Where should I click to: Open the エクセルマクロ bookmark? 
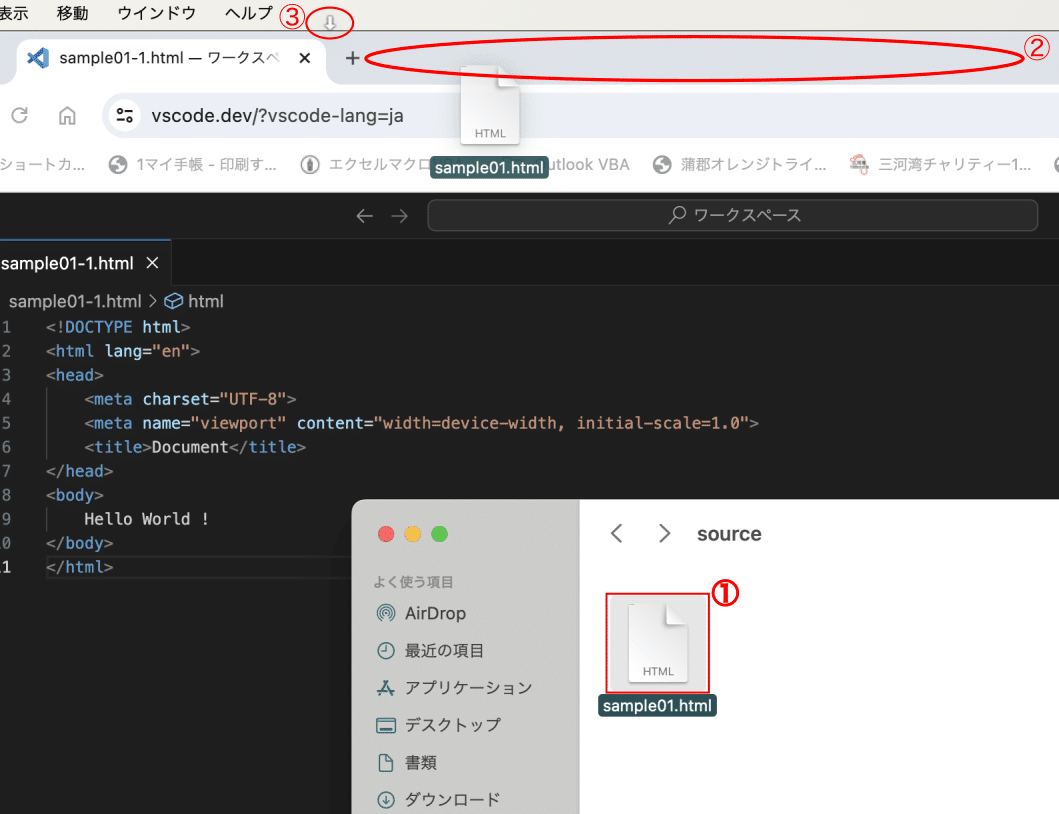click(x=365, y=165)
